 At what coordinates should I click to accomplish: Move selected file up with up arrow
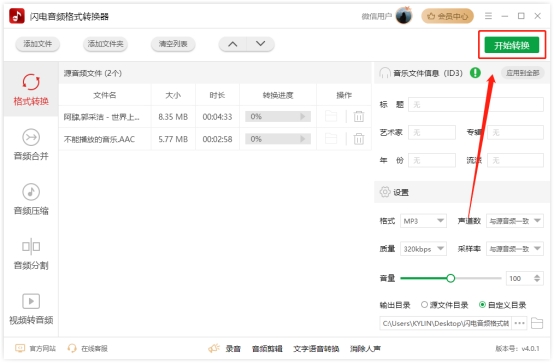pyautogui.click(x=232, y=44)
